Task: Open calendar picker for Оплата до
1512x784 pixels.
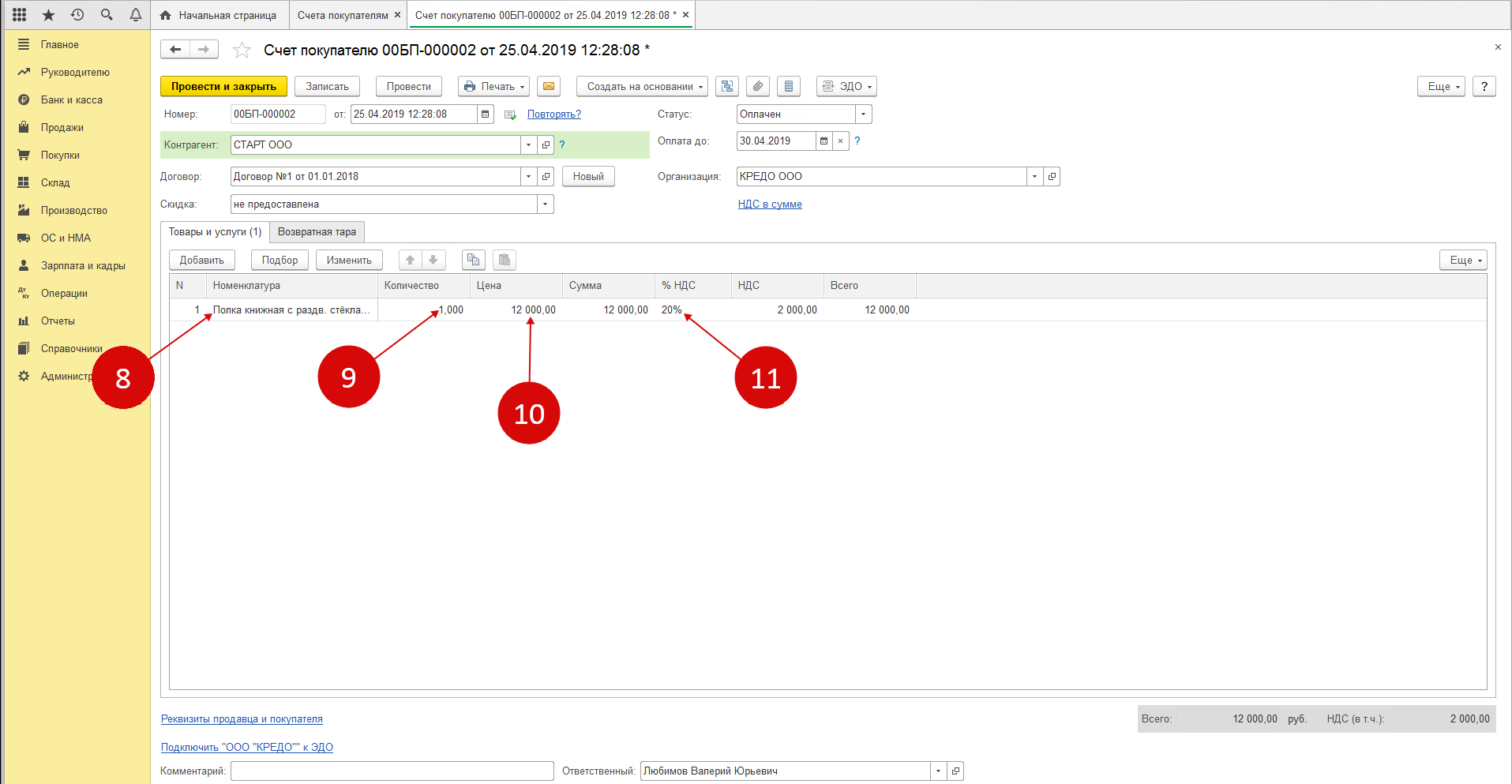Action: [x=824, y=141]
